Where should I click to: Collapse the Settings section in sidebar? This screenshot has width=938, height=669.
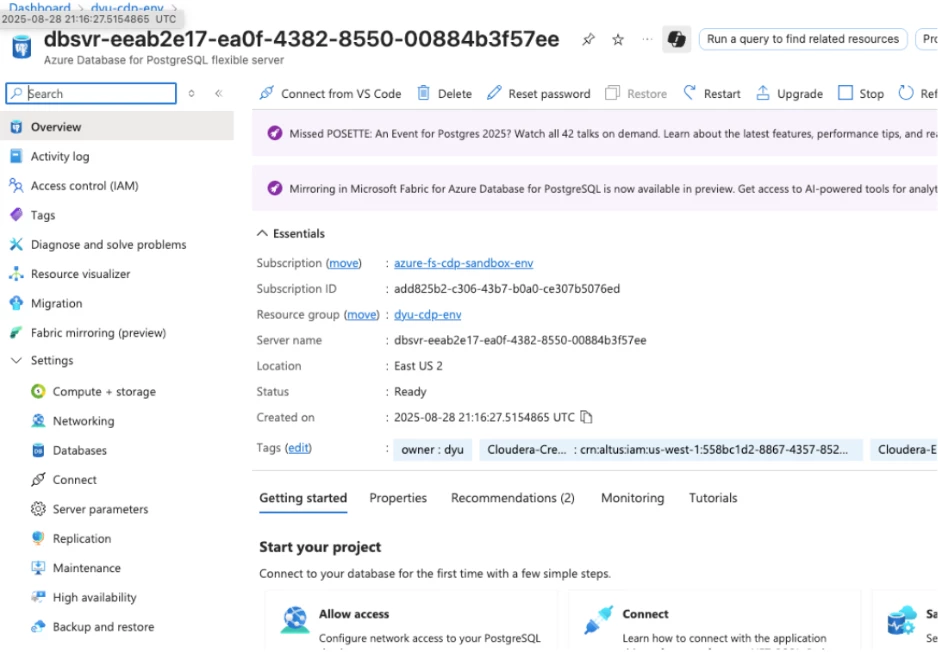[16, 360]
